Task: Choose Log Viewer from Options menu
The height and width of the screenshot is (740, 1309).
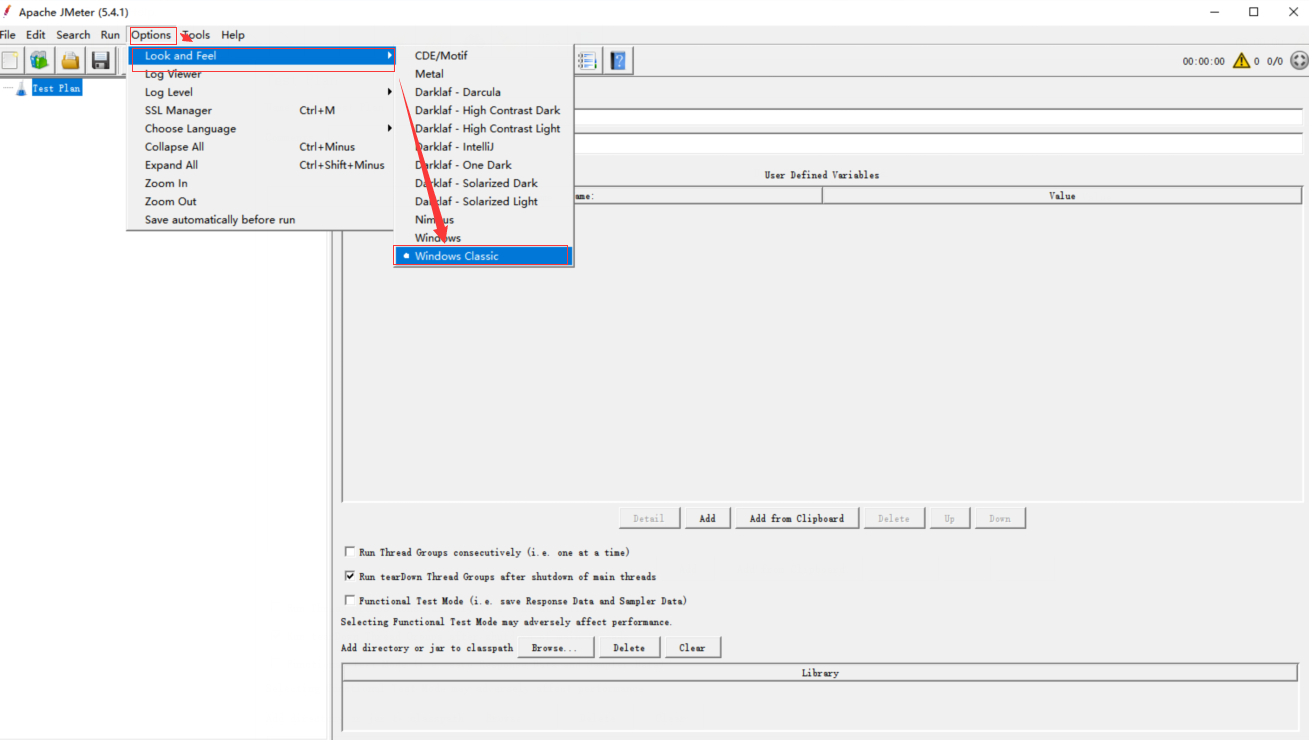Action: tap(260, 74)
